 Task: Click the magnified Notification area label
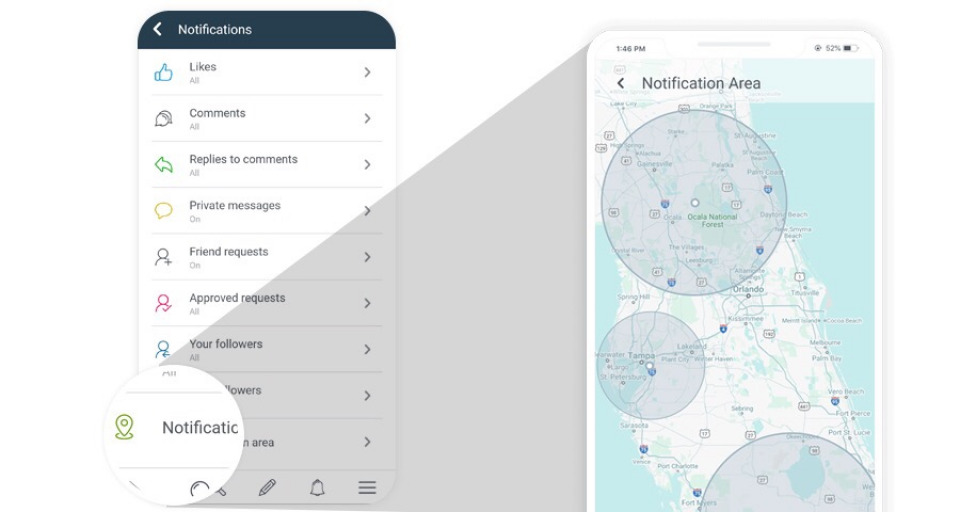click(x=200, y=427)
